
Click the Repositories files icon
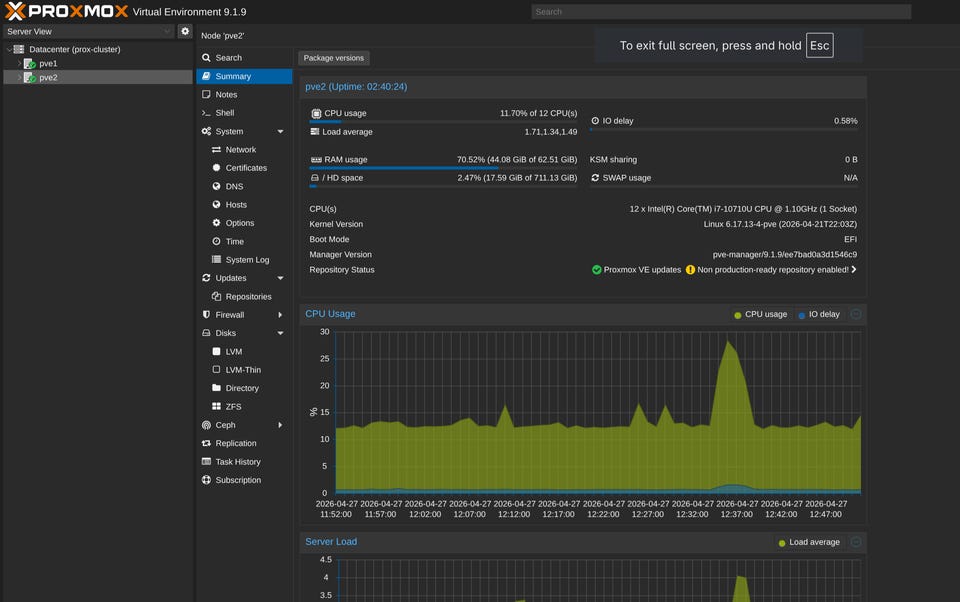216,296
